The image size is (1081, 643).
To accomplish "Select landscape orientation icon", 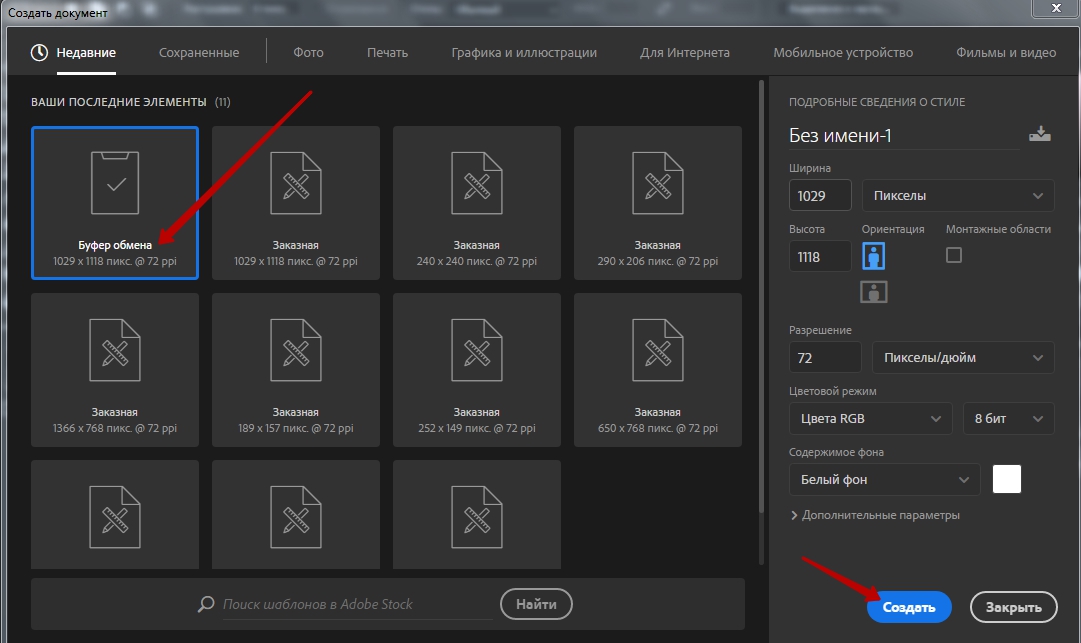I will (873, 292).
